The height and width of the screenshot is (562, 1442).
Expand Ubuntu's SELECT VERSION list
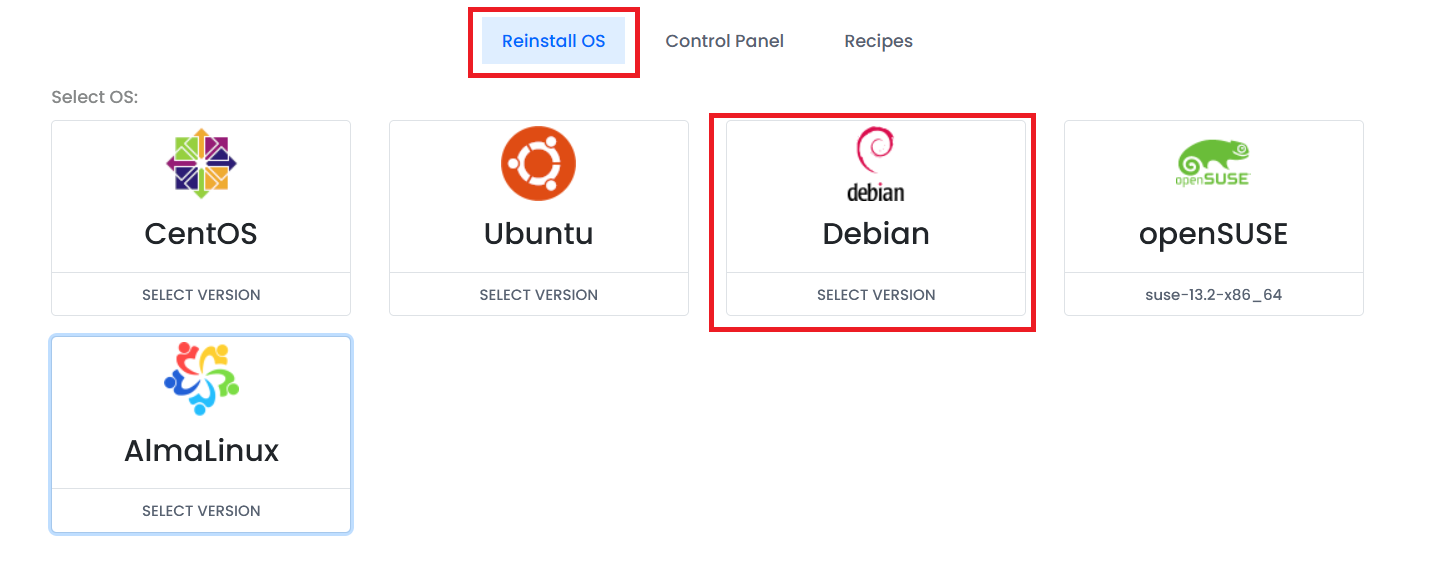click(538, 295)
